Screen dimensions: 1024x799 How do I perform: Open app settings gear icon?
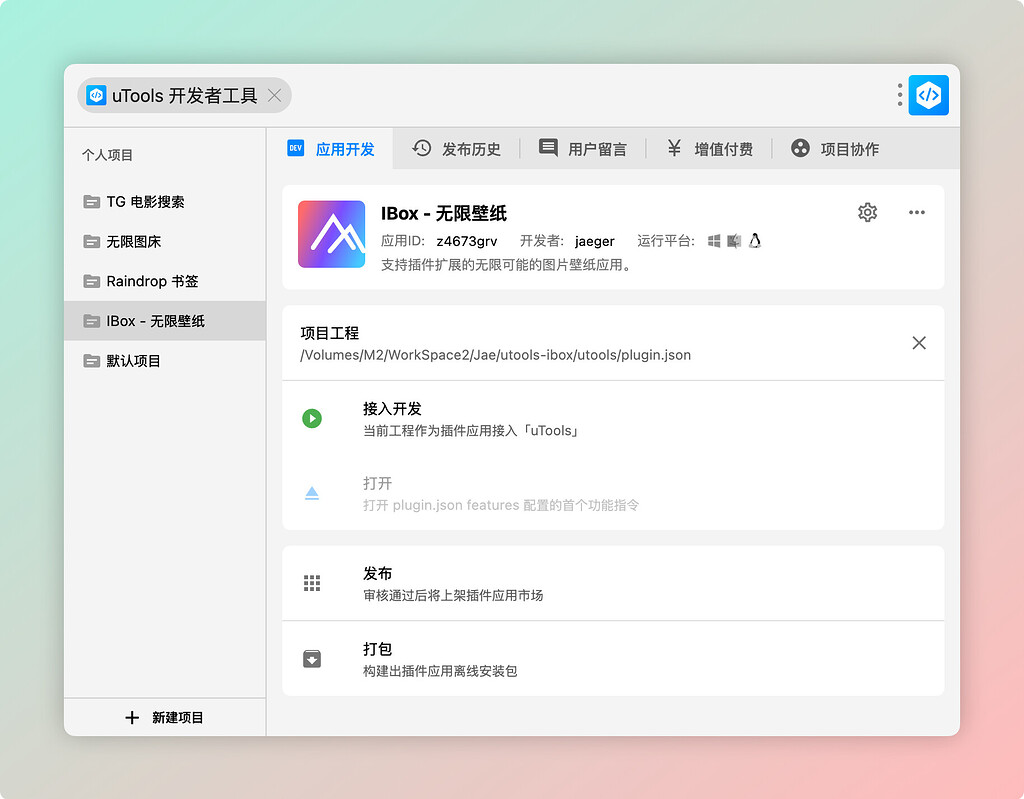(867, 212)
